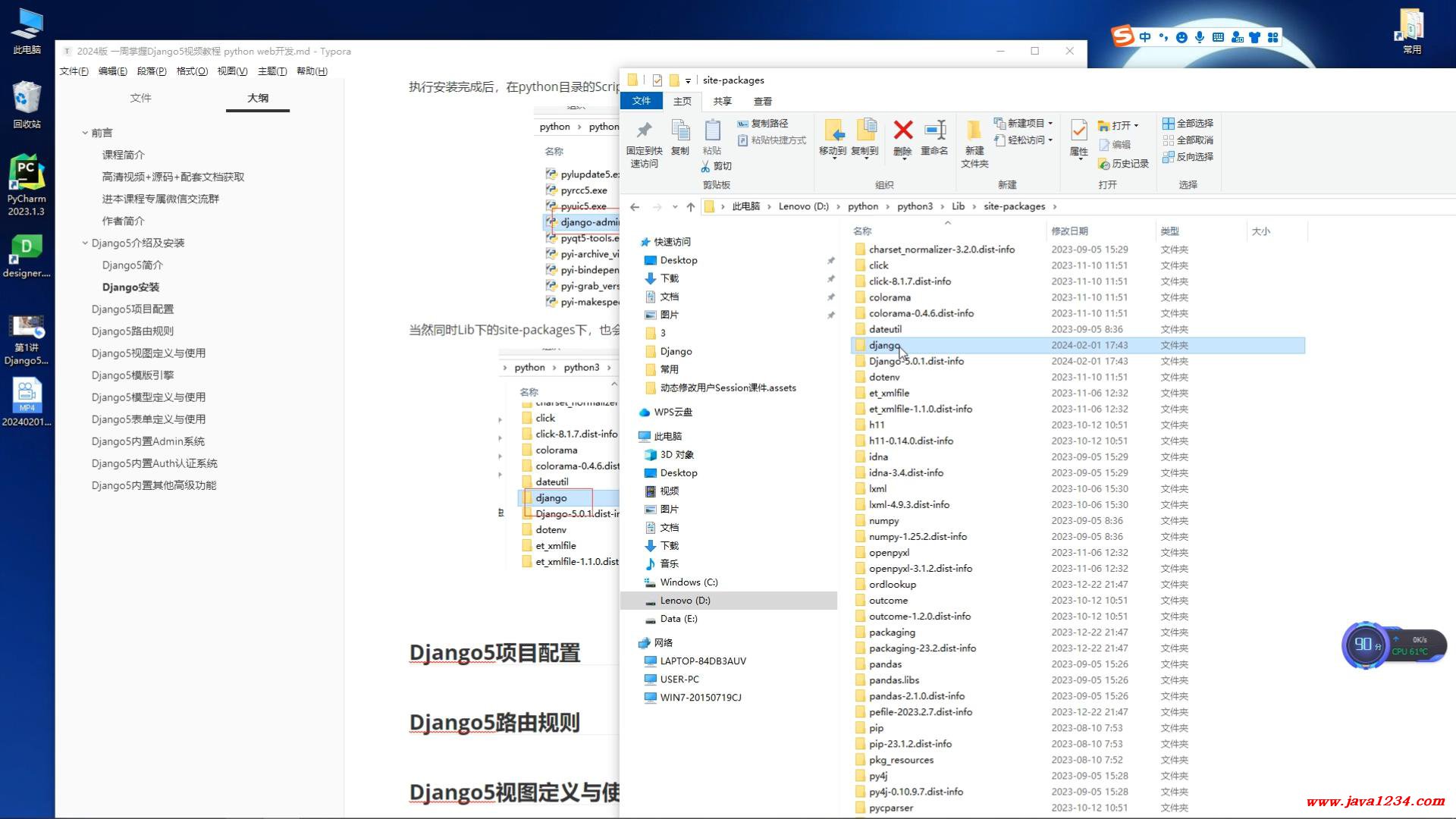Viewport: 1456px width, 819px height.
Task: Toggle Chinese mode (中) in Sogou input bar
Action: click(1145, 37)
